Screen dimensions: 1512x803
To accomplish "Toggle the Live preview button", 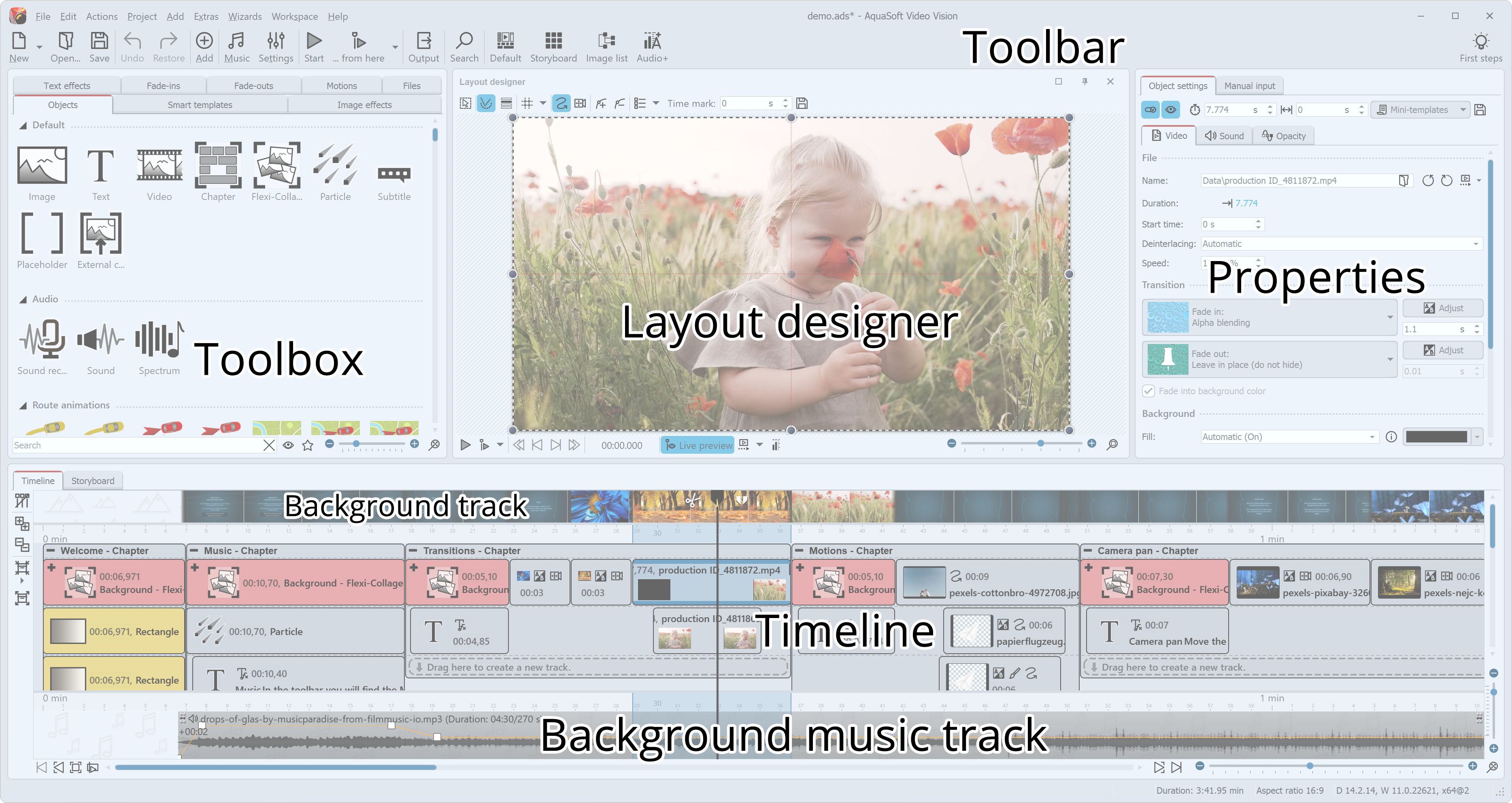I will (x=698, y=445).
